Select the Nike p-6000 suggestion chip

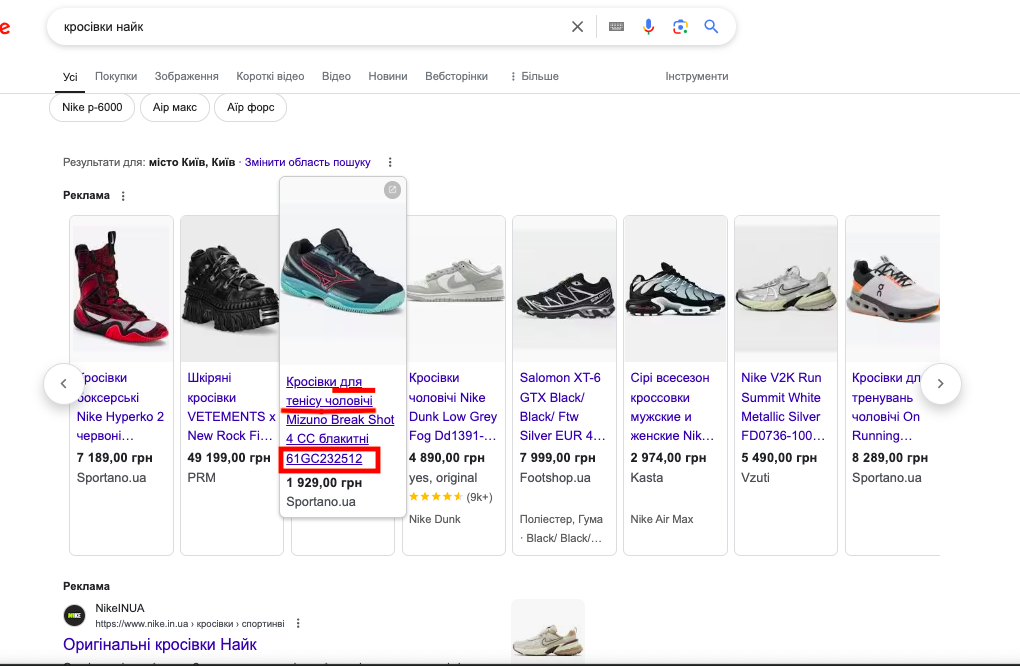click(x=92, y=107)
